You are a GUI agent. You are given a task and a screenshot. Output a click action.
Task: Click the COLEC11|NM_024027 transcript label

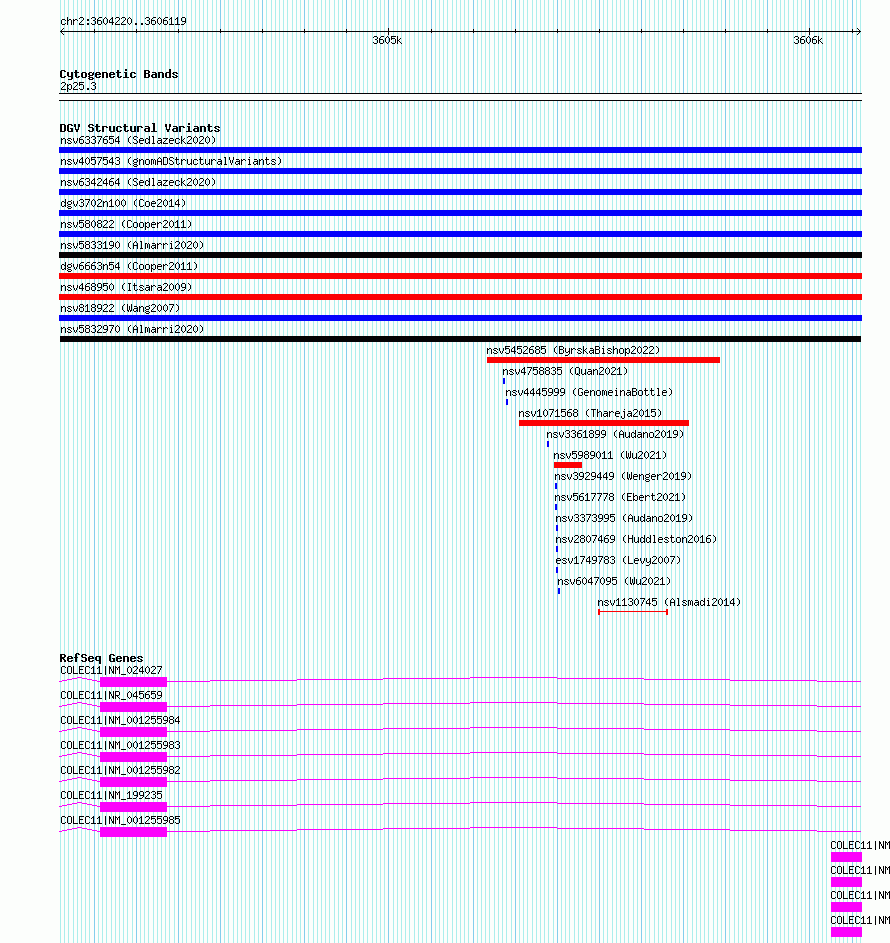click(x=111, y=671)
